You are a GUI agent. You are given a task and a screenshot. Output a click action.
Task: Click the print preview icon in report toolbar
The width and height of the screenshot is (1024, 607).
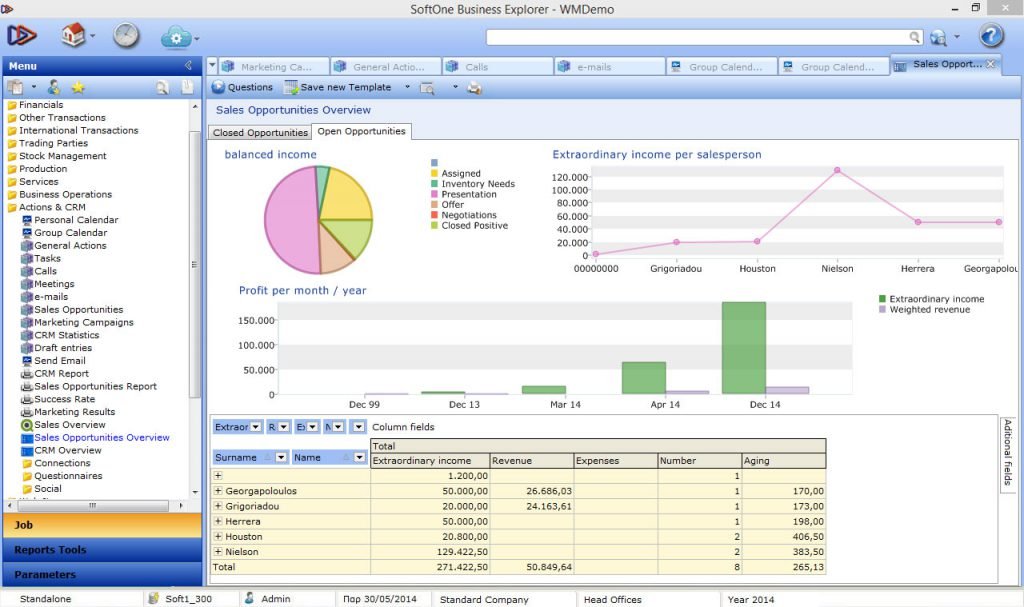(427, 88)
